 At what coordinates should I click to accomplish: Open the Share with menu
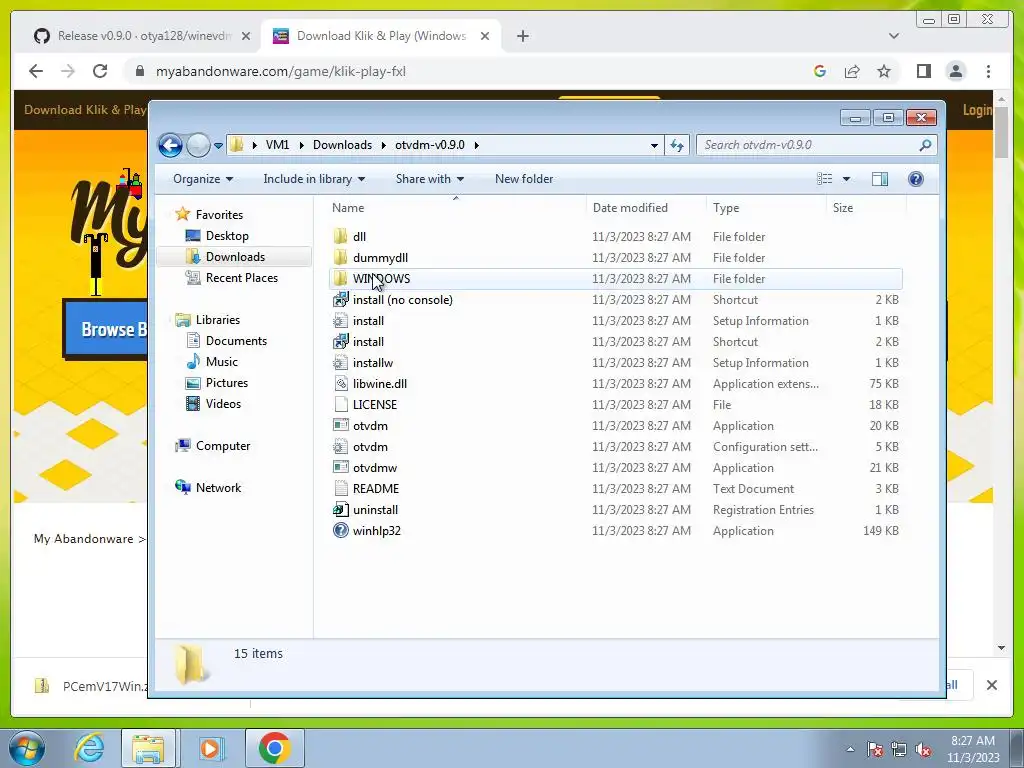coord(429,179)
